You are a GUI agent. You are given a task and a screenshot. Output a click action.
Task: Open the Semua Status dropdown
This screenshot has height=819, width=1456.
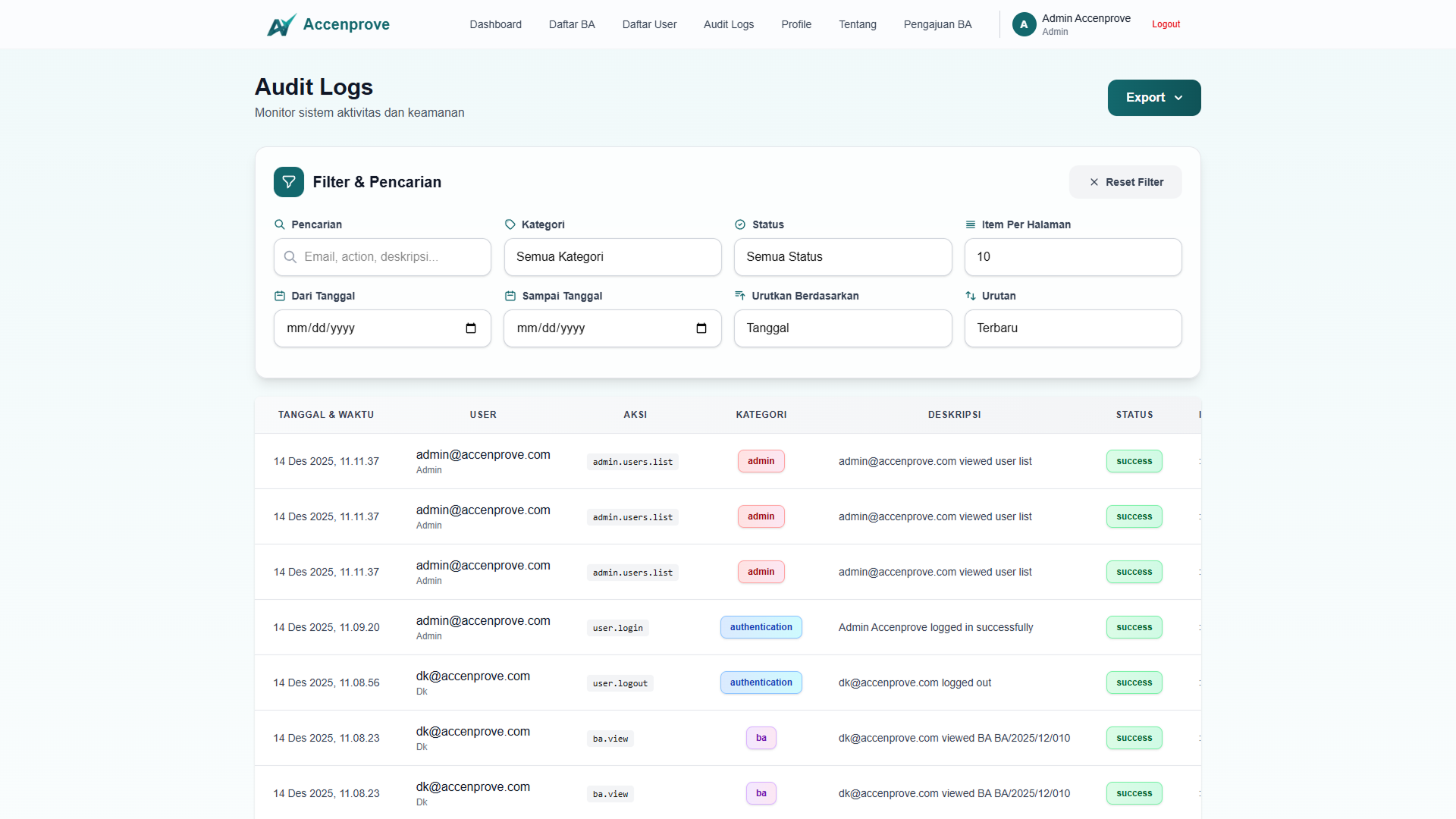[x=843, y=257]
